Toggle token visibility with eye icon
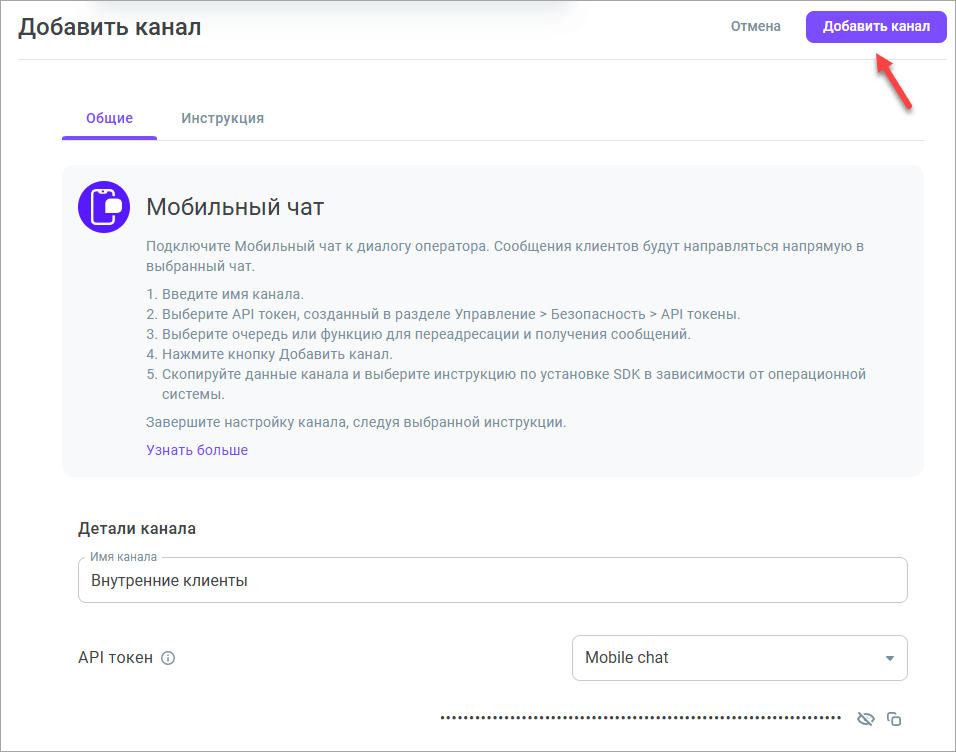The image size is (956, 752). point(866,719)
